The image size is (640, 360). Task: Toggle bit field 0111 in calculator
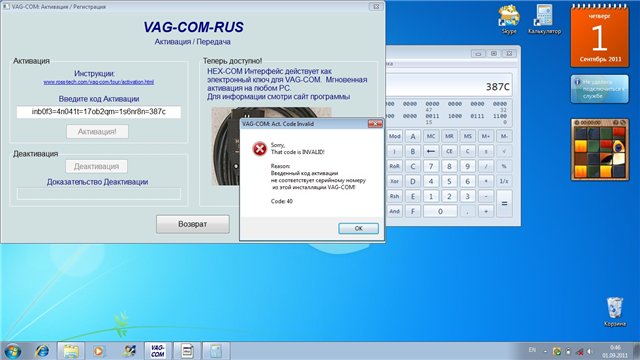(477, 116)
